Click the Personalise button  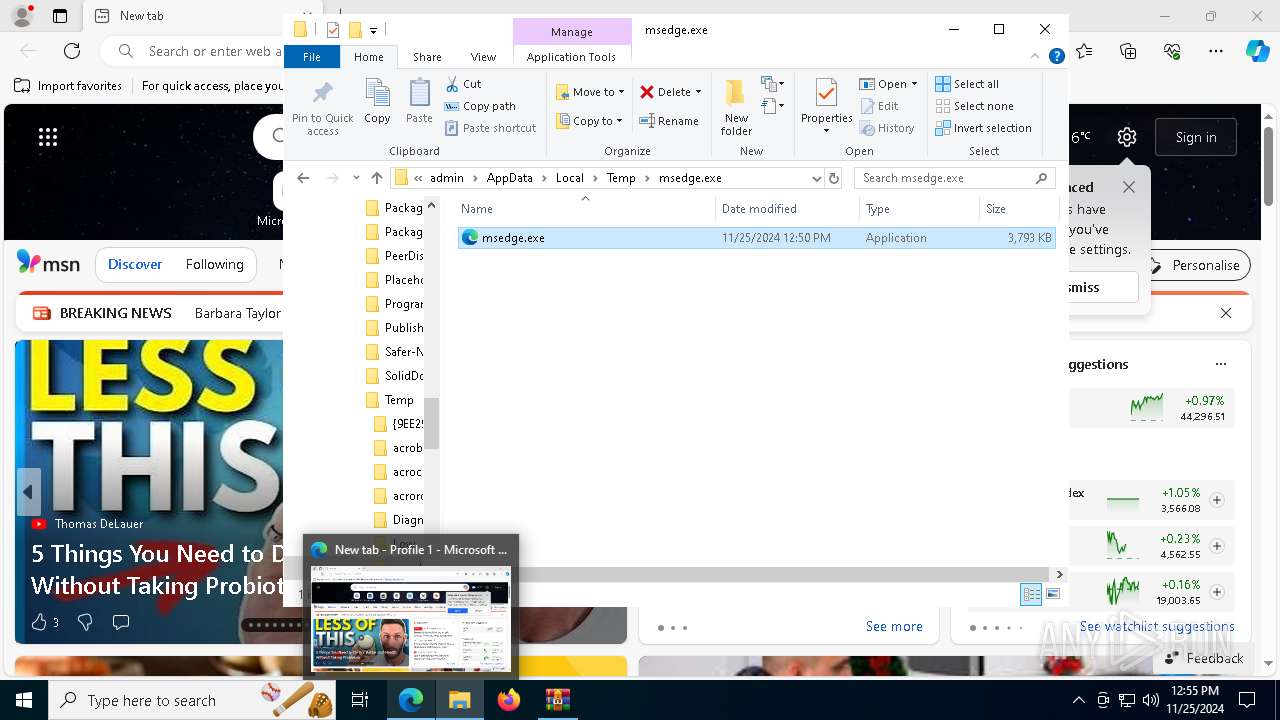click(x=1196, y=265)
